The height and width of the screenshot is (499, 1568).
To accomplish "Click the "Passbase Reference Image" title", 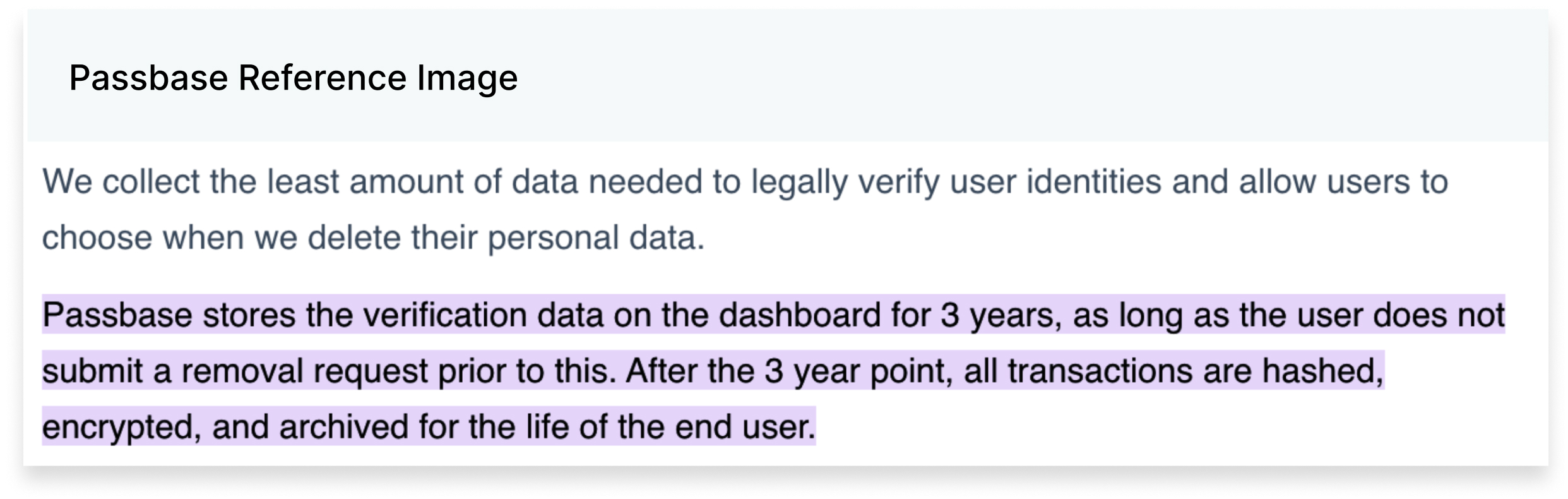I will pyautogui.click(x=294, y=78).
